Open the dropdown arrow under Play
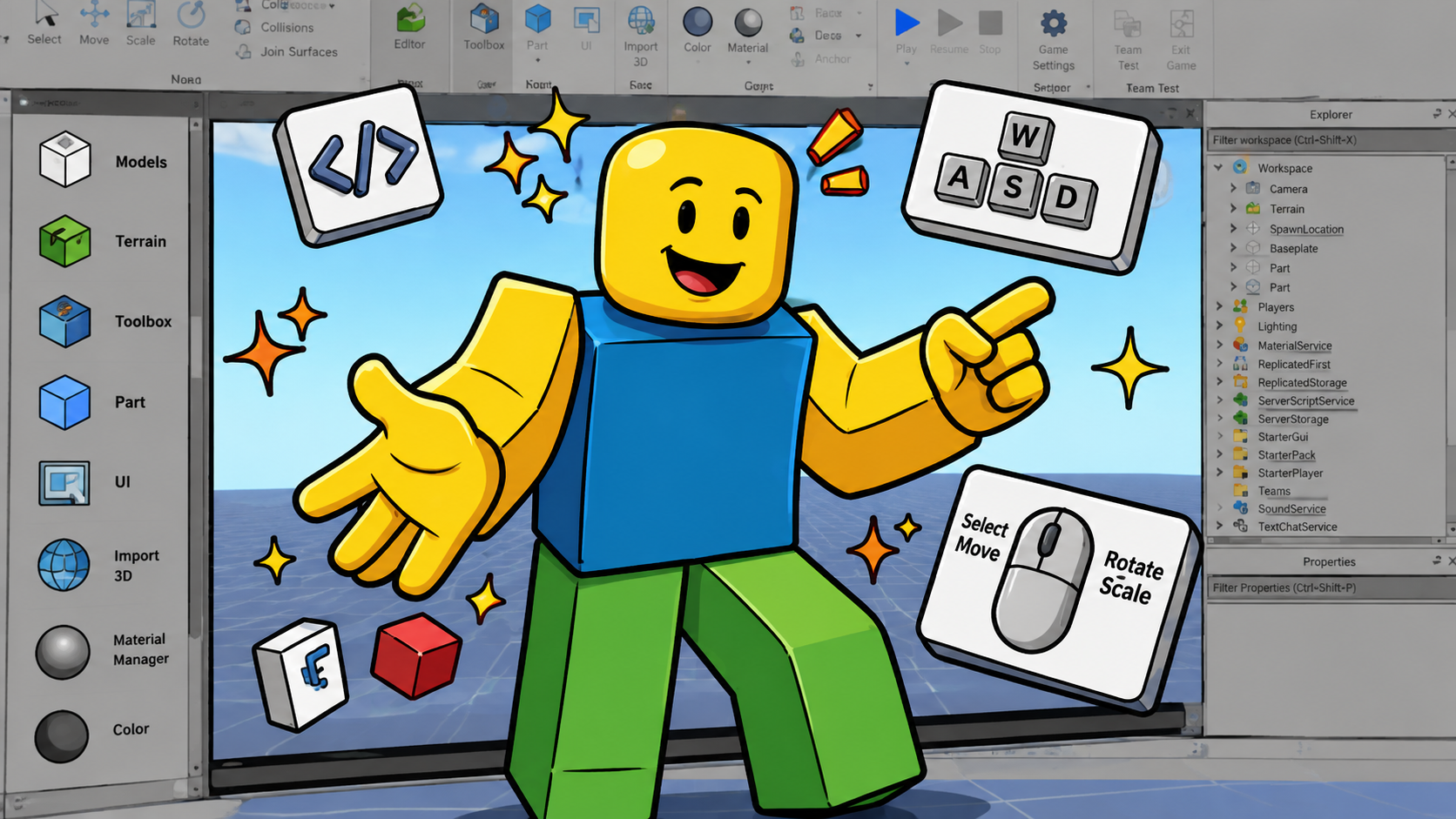The width and height of the screenshot is (1456, 819). click(907, 64)
